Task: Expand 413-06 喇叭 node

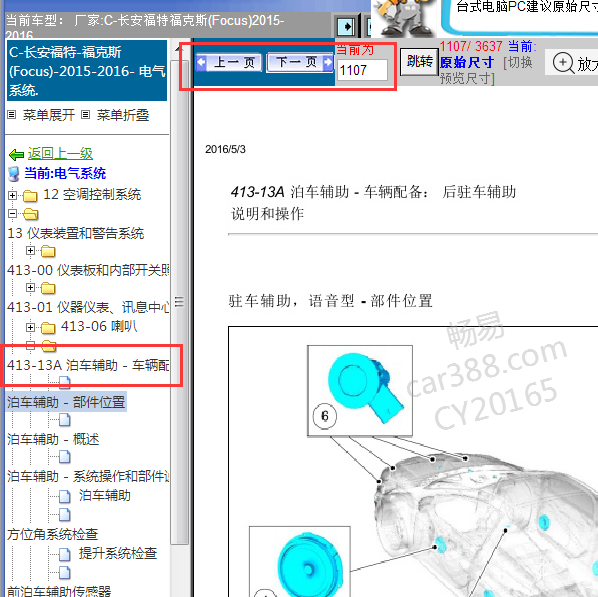Action: click(31, 327)
